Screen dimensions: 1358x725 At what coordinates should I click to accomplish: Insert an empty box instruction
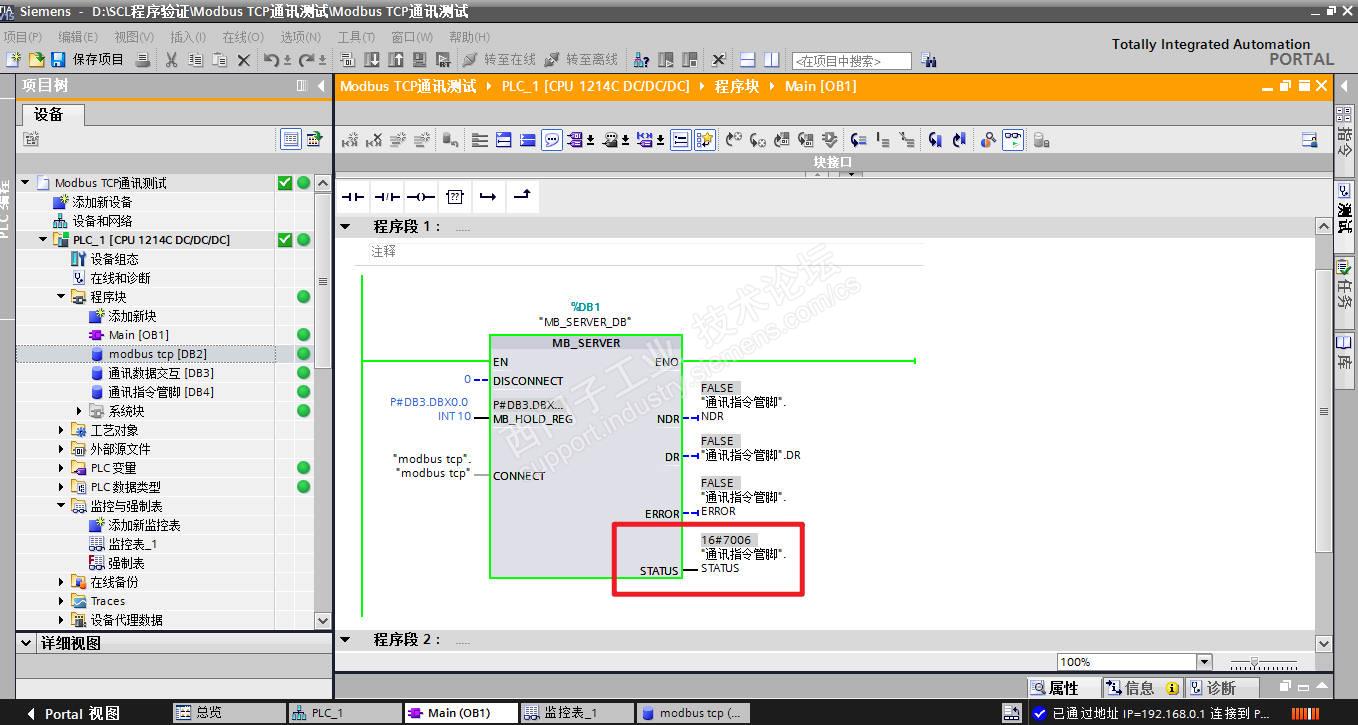click(454, 197)
